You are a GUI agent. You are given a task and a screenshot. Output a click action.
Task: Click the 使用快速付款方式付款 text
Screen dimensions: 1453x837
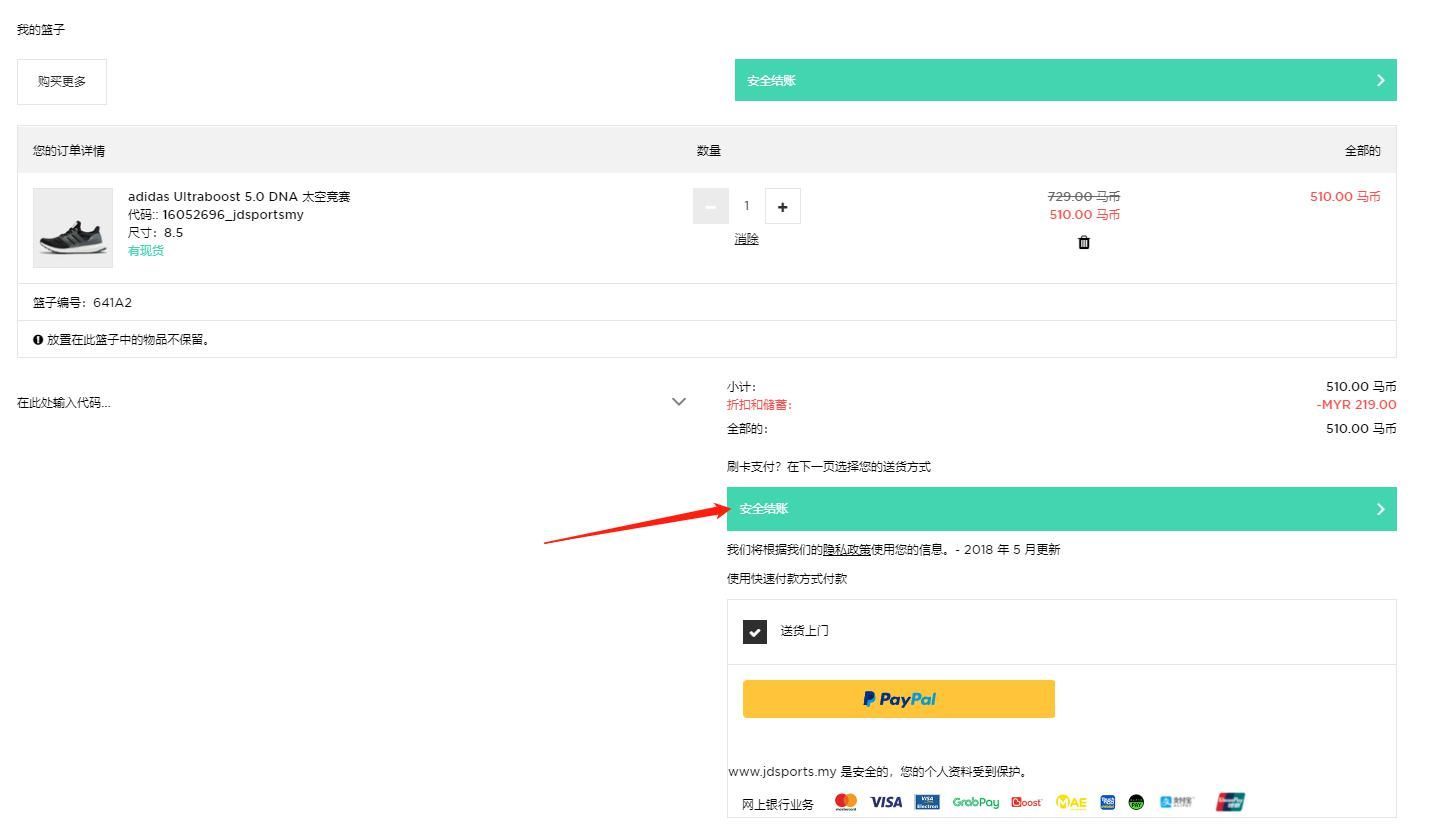[x=787, y=579]
